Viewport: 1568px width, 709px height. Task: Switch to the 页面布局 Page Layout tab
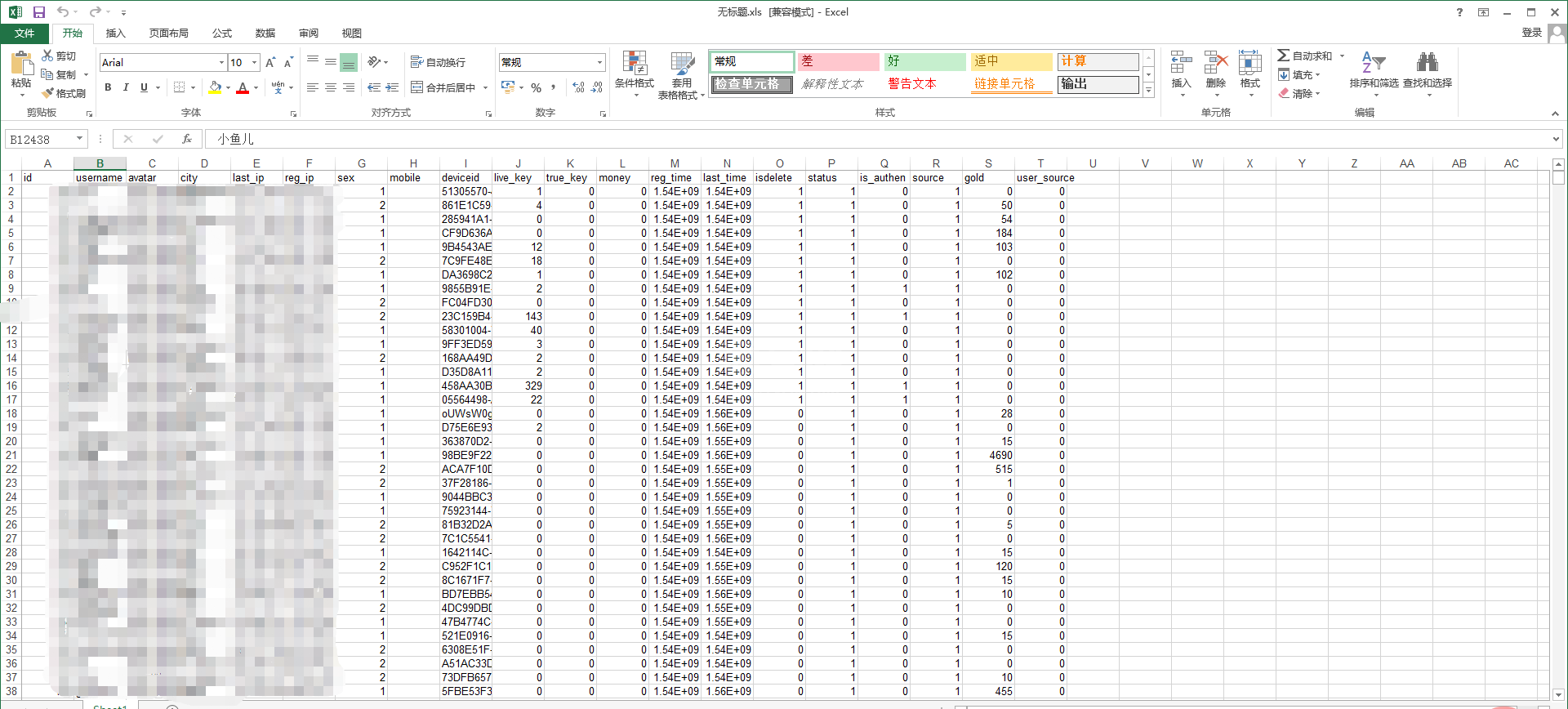pyautogui.click(x=168, y=33)
